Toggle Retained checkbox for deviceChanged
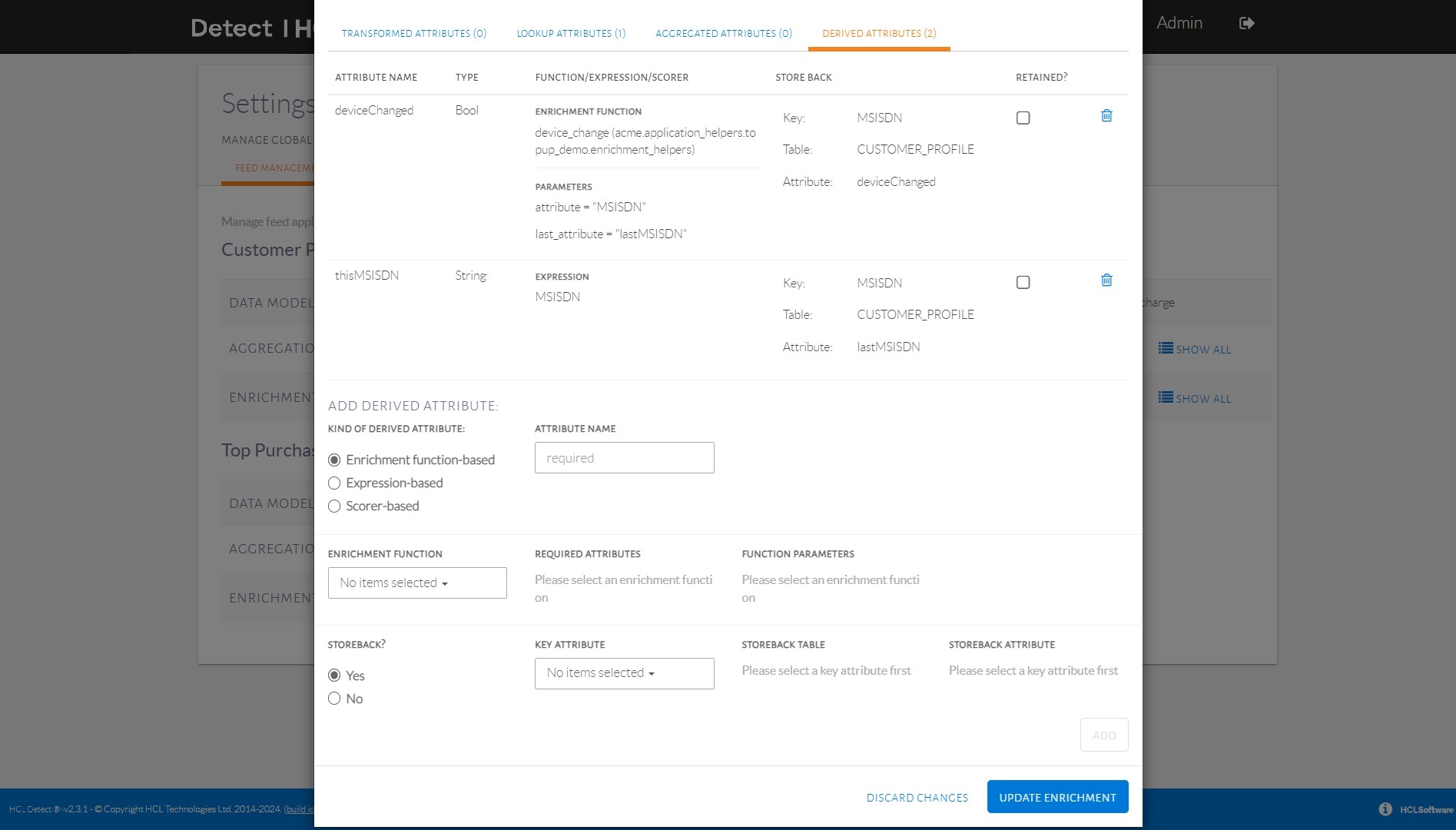This screenshot has height=830, width=1456. (x=1023, y=118)
